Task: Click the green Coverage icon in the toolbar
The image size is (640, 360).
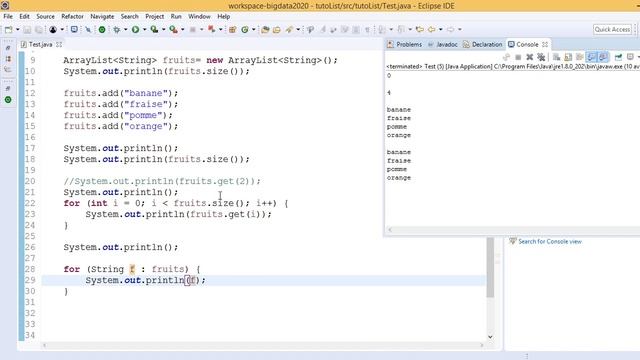Action: 102,29
